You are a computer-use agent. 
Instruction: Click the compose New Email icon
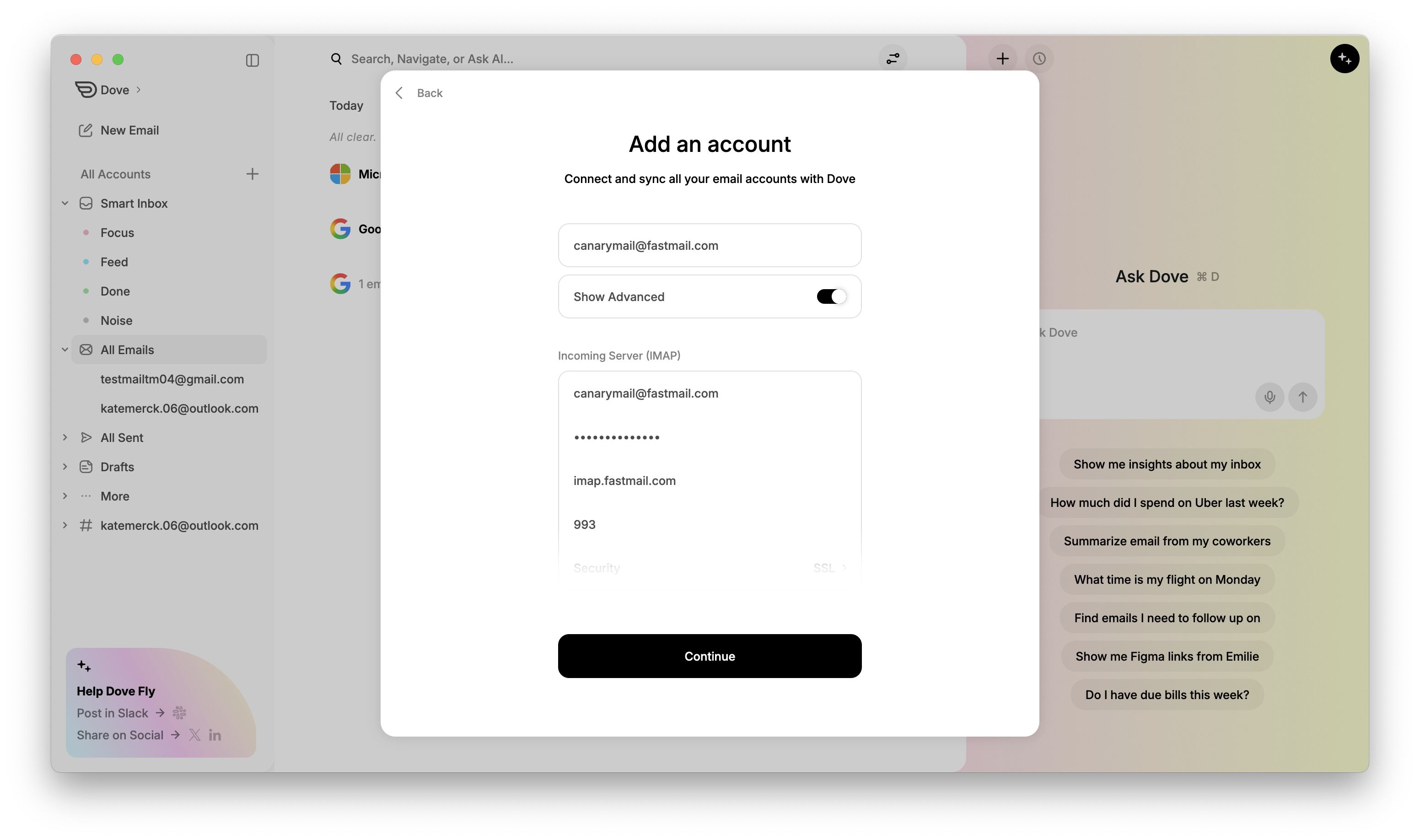click(86, 130)
